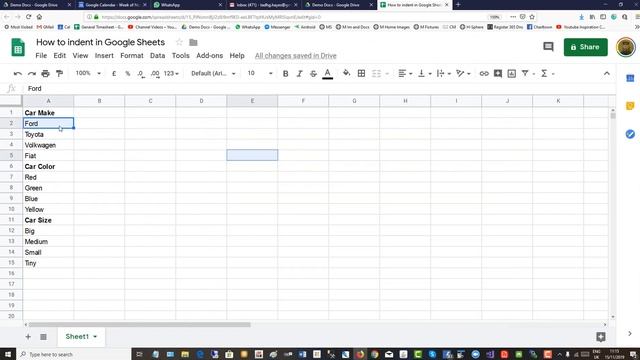Decrease decimal places using .0 icon
This screenshot has width=640, height=360.
click(x=141, y=73)
